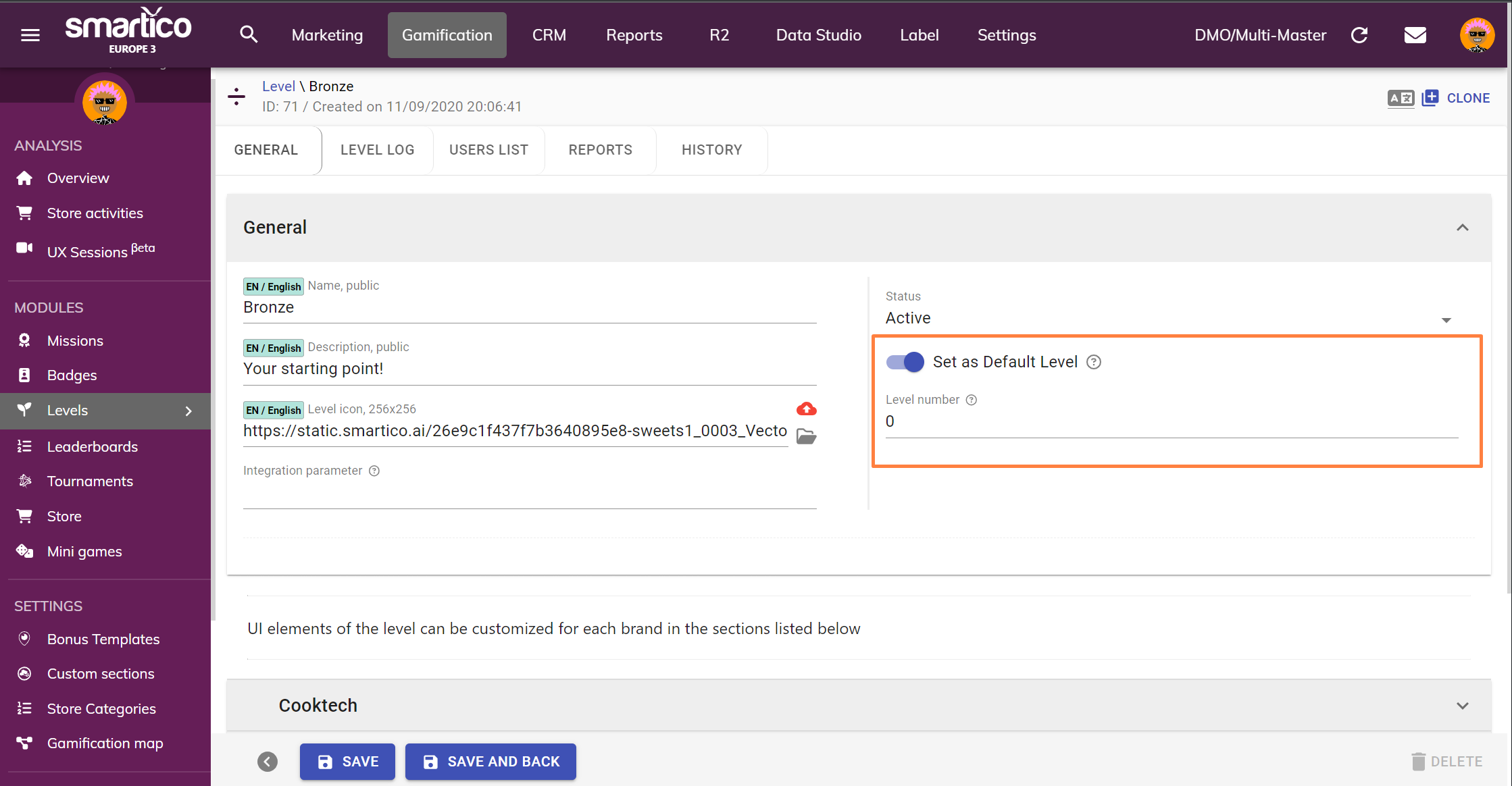Collapse the General section
The height and width of the screenshot is (786, 1512).
click(1462, 228)
